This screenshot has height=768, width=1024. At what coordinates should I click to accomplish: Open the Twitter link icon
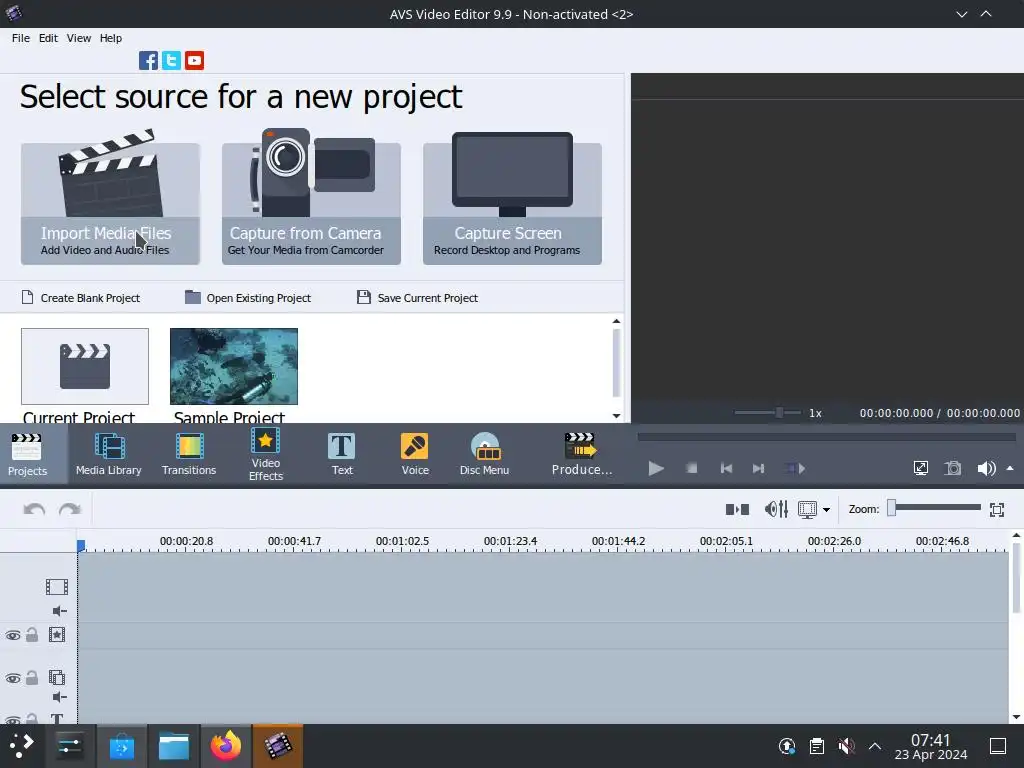pyautogui.click(x=171, y=61)
